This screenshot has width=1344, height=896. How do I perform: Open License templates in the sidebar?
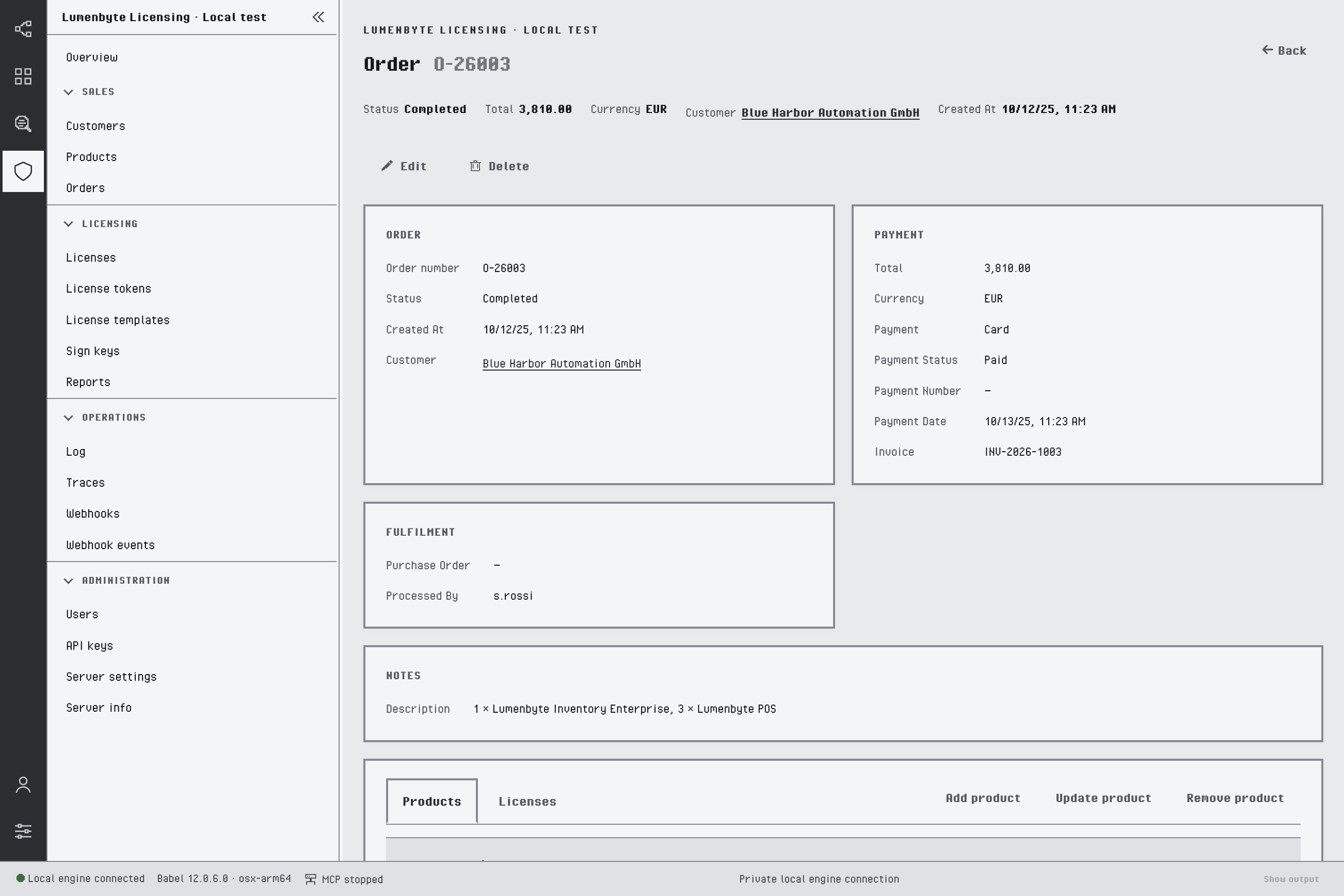click(118, 320)
